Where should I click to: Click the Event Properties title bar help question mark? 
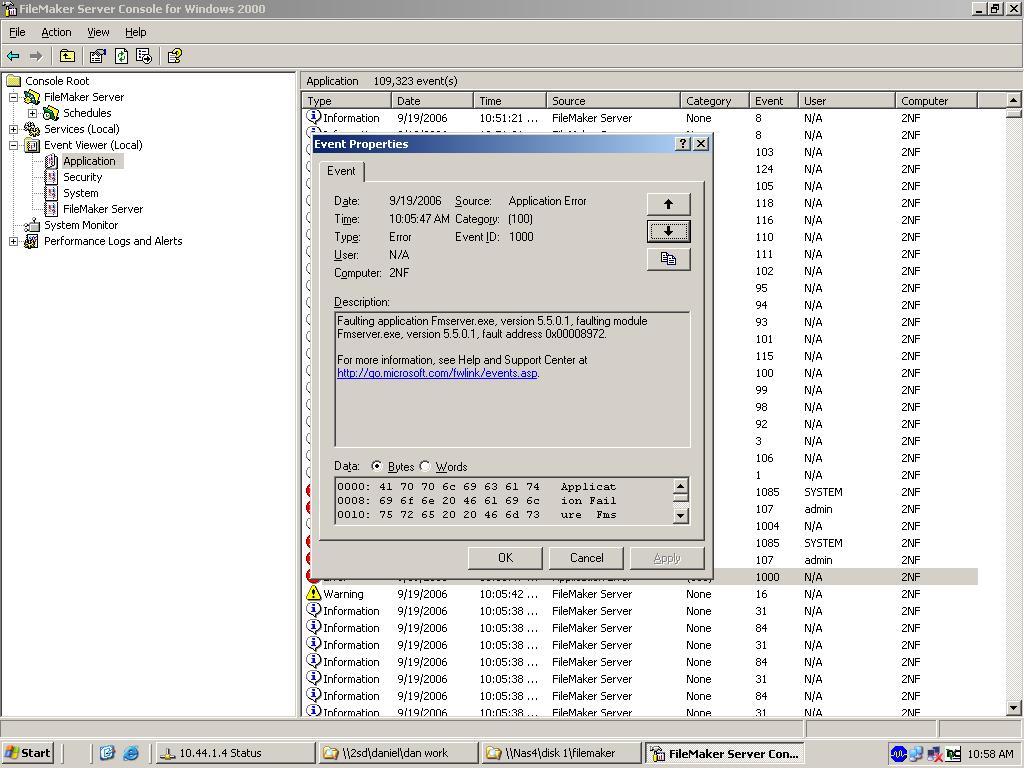[682, 144]
